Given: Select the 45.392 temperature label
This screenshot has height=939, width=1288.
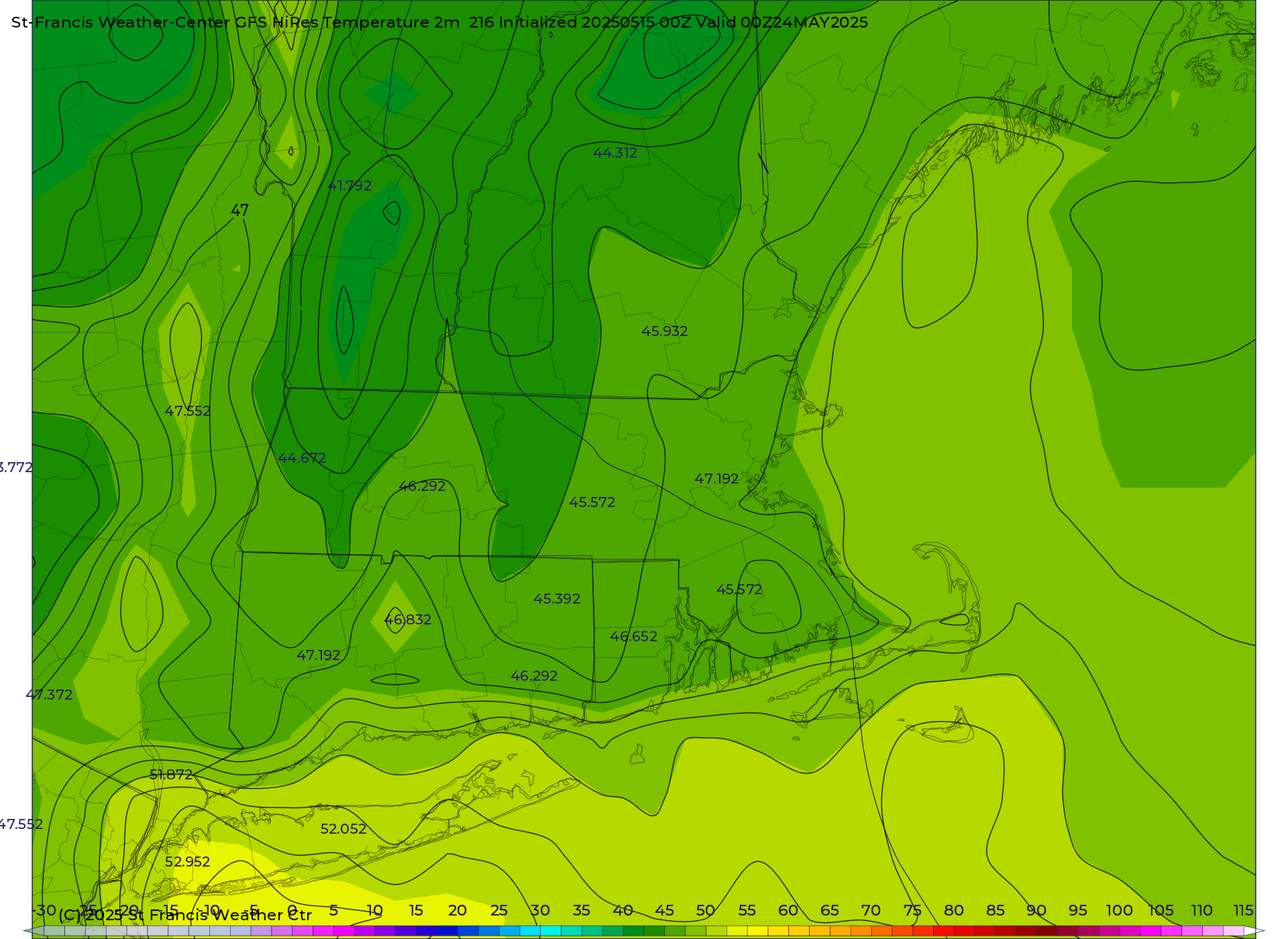Looking at the screenshot, I should click(557, 599).
